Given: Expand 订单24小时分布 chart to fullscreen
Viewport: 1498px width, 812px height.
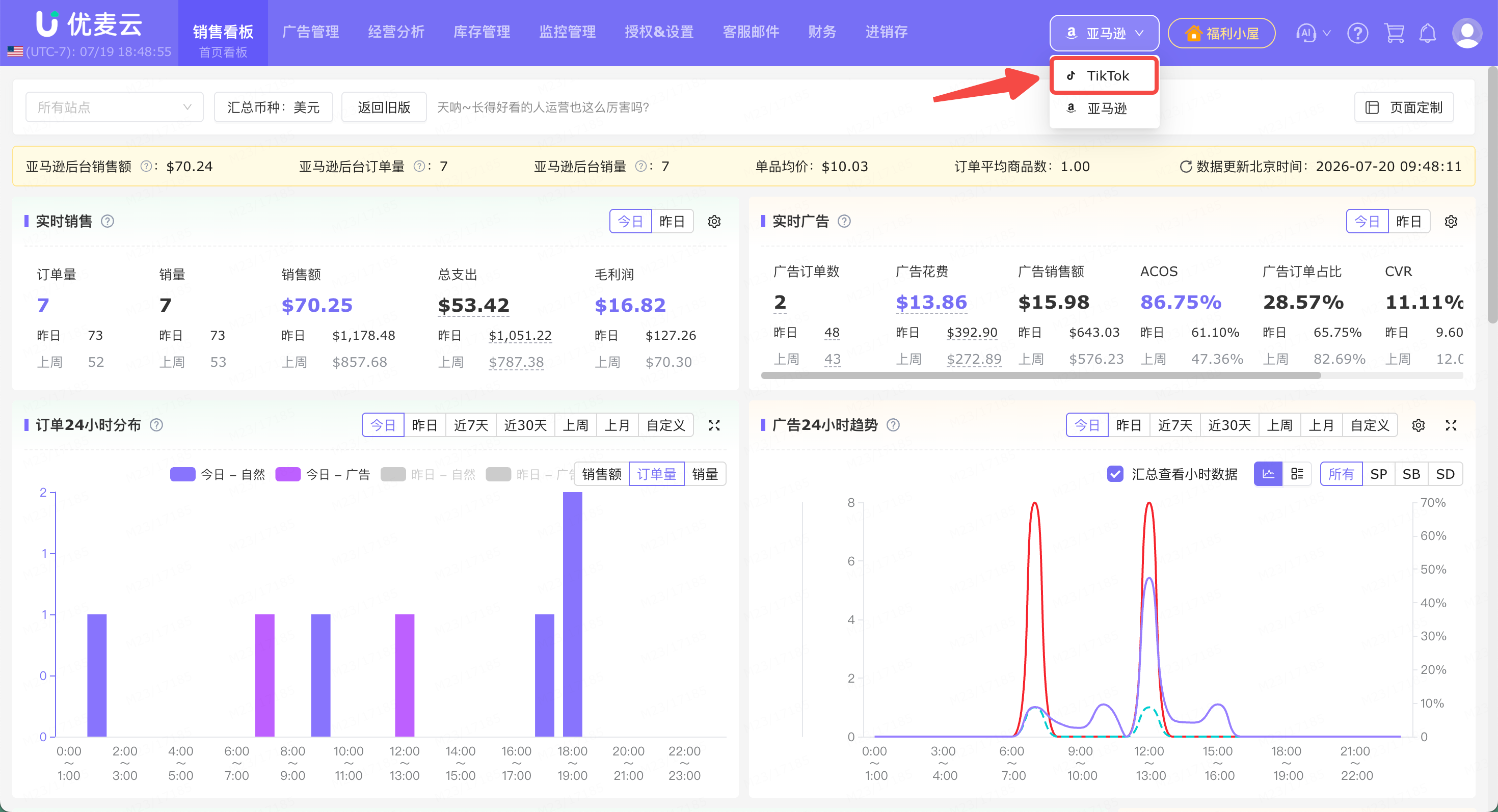Looking at the screenshot, I should (x=714, y=425).
